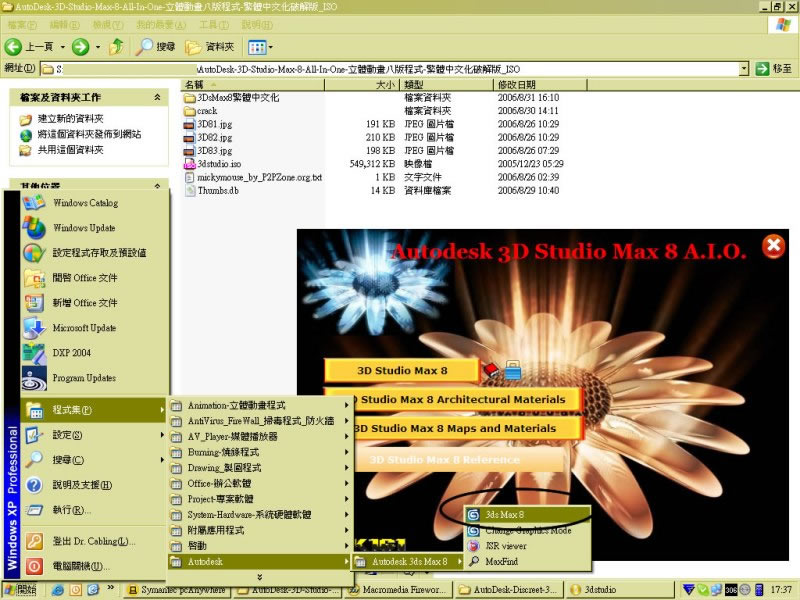800x600 pixels.
Task: Select the crack folder icon
Action: click(189, 111)
